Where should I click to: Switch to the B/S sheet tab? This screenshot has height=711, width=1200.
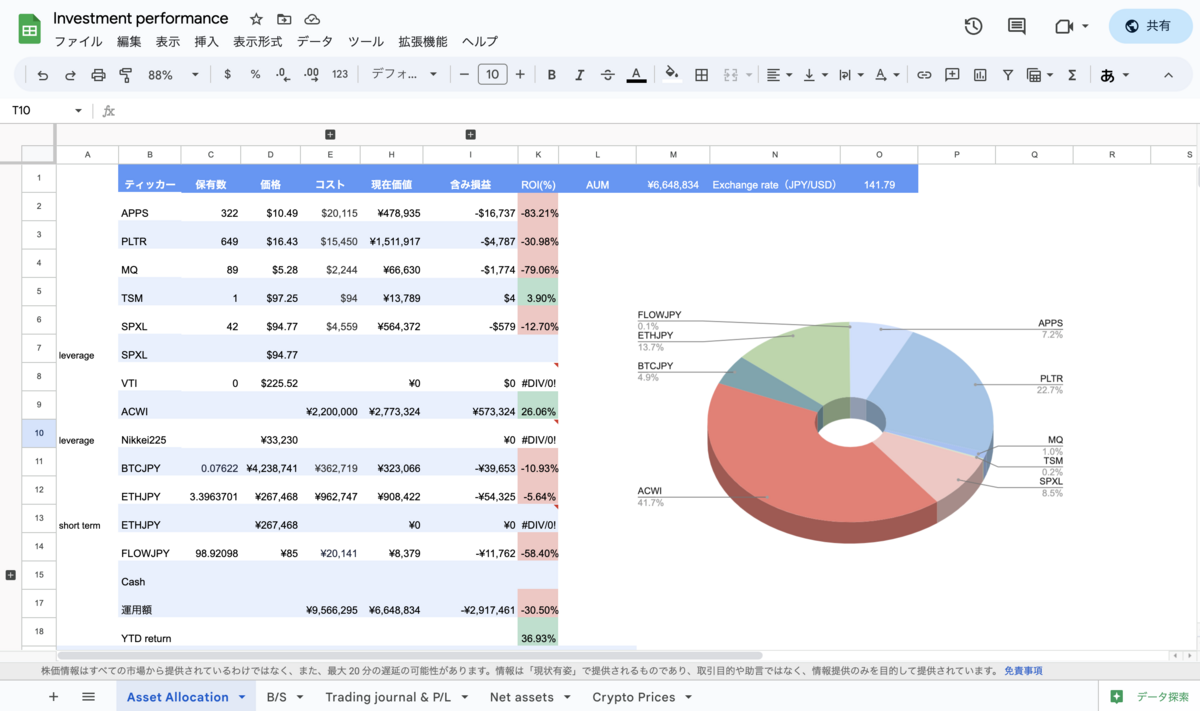point(276,696)
